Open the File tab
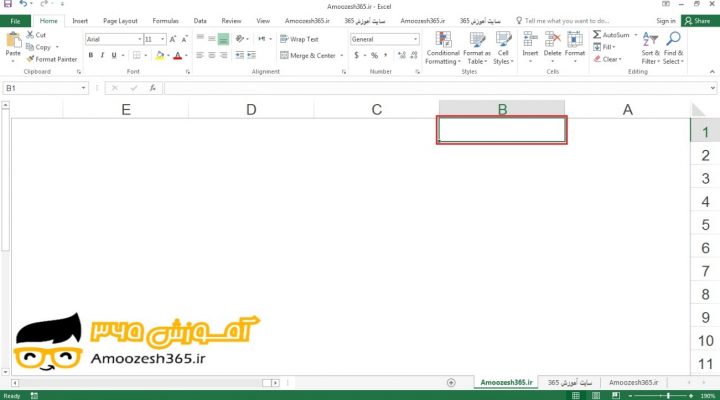The height and width of the screenshot is (400, 720). 15,21
